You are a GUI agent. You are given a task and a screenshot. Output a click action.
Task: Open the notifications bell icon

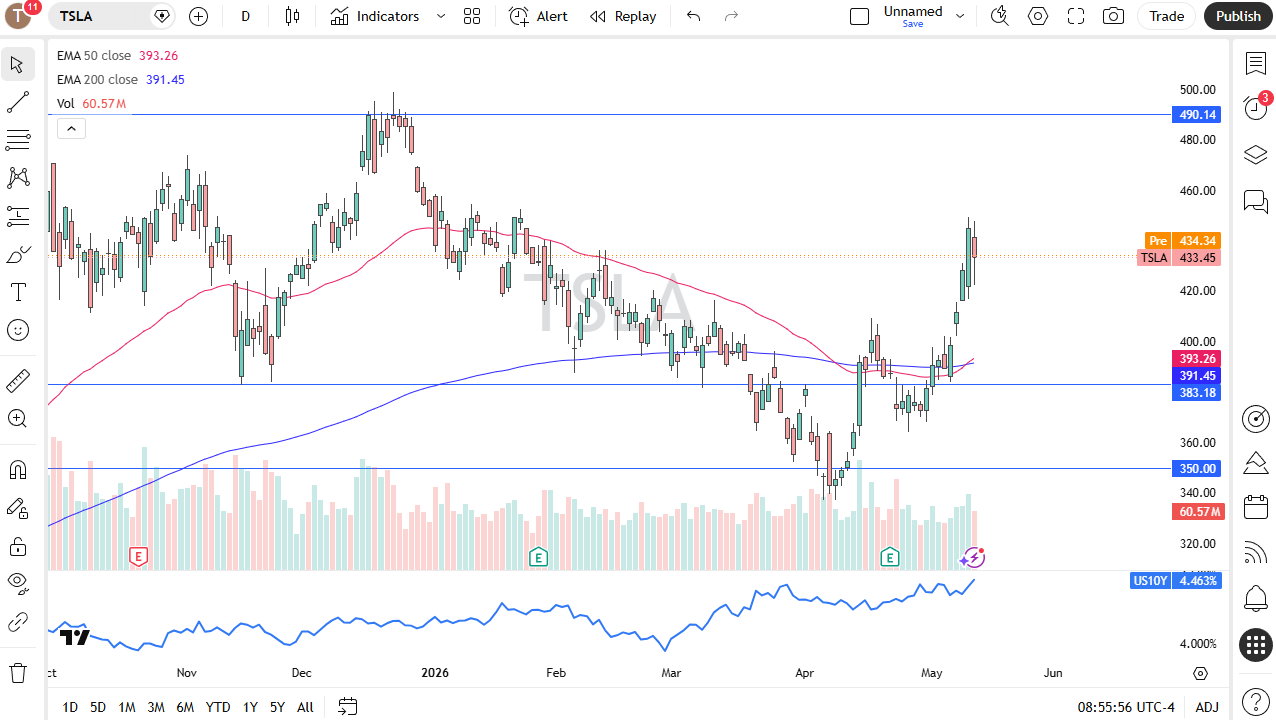(1256, 598)
